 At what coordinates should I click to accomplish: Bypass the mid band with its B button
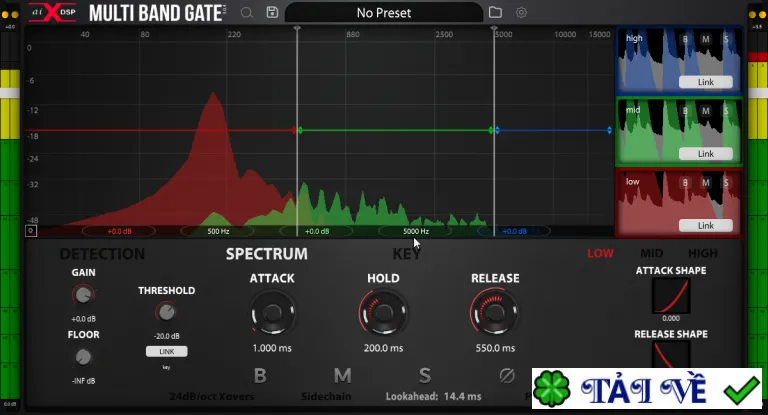click(x=685, y=111)
